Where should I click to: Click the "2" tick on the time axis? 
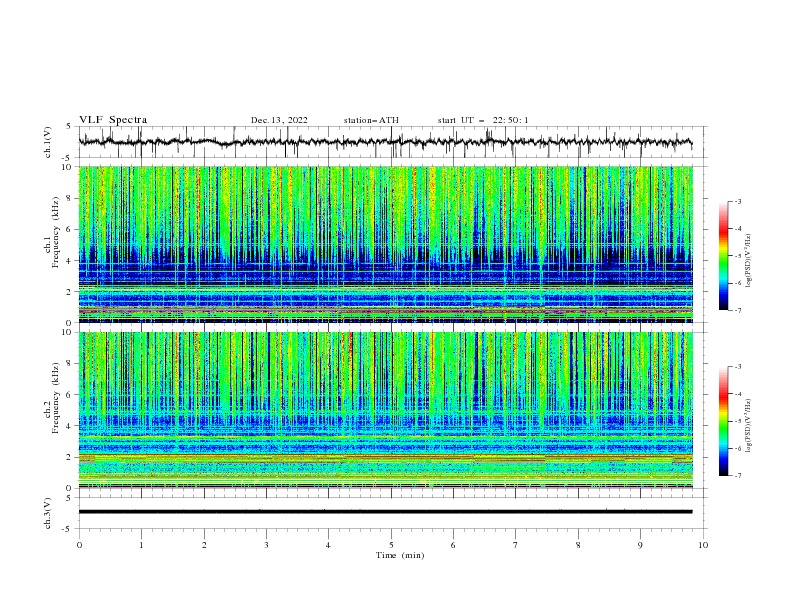[204, 545]
